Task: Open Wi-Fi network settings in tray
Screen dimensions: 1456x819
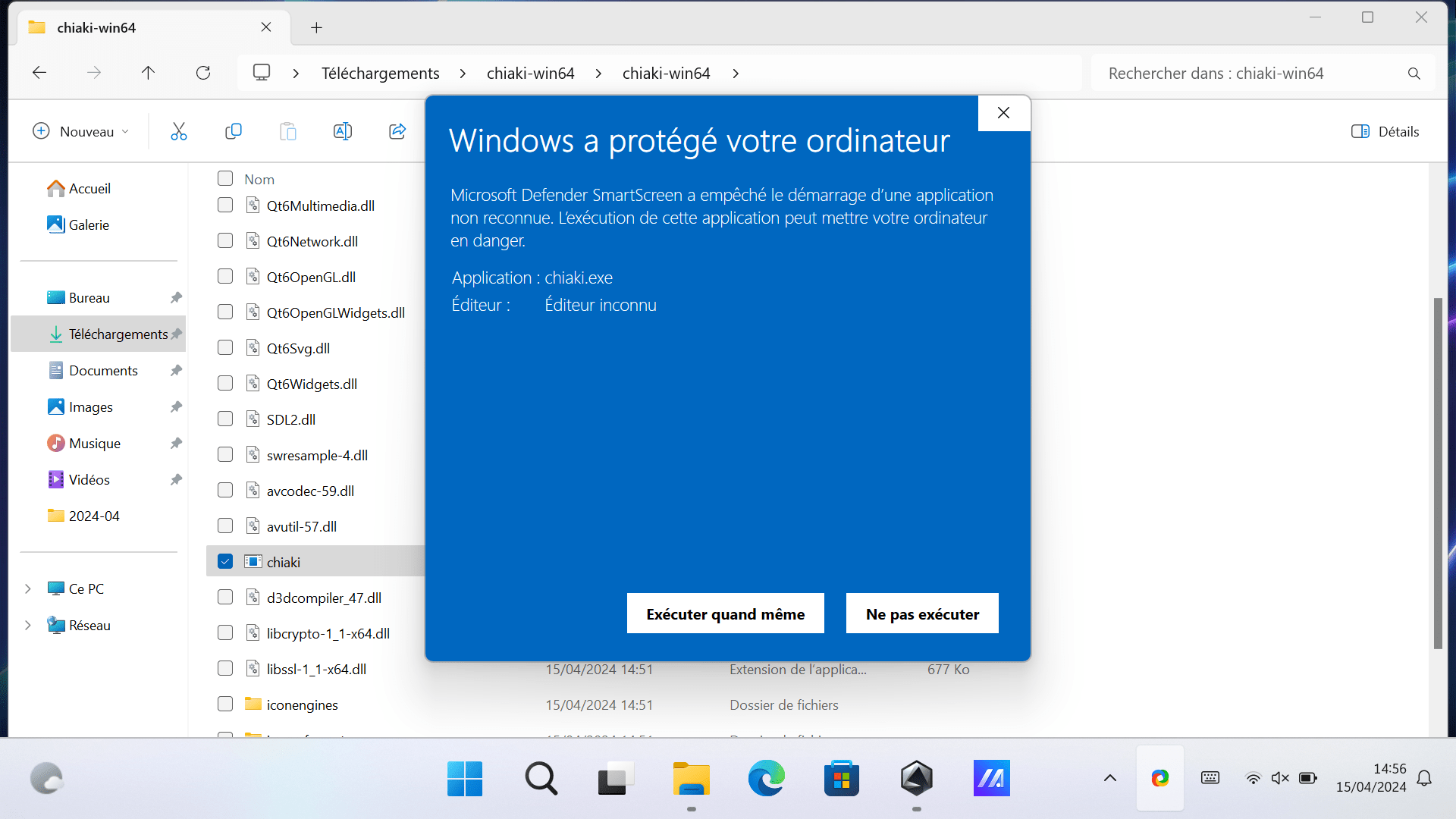Action: click(x=1254, y=778)
